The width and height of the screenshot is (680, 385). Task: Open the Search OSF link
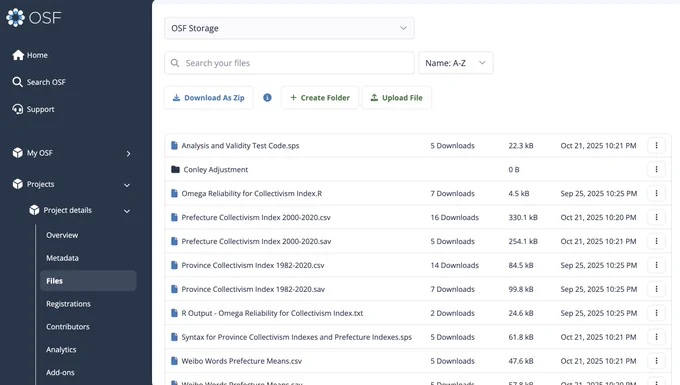(46, 82)
